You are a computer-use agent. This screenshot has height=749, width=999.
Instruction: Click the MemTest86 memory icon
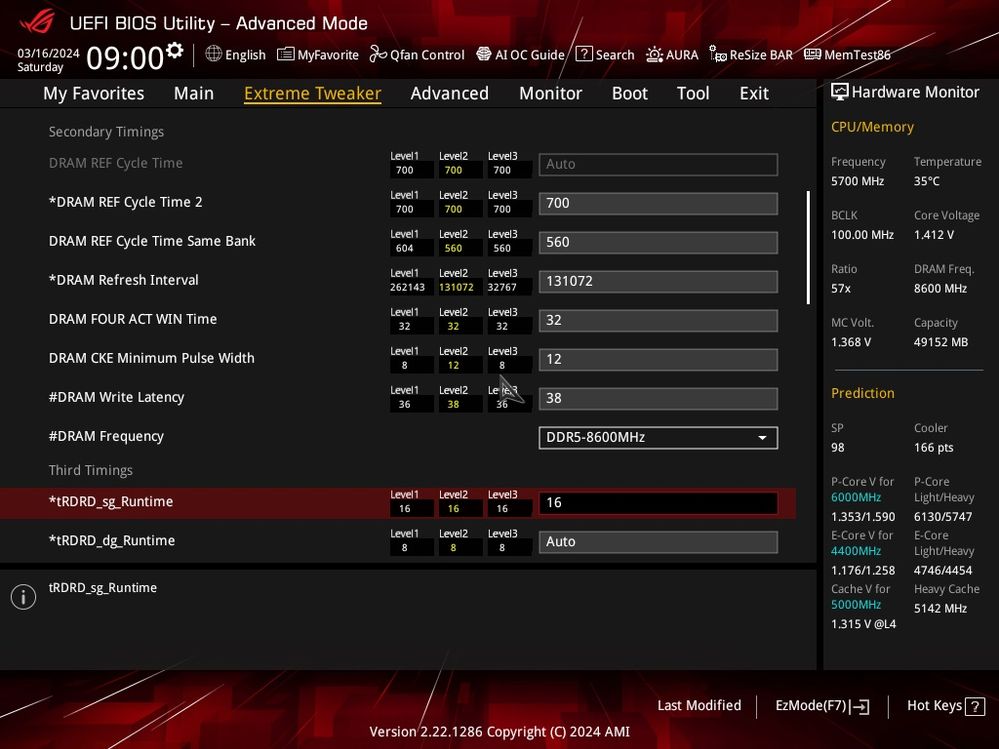812,54
